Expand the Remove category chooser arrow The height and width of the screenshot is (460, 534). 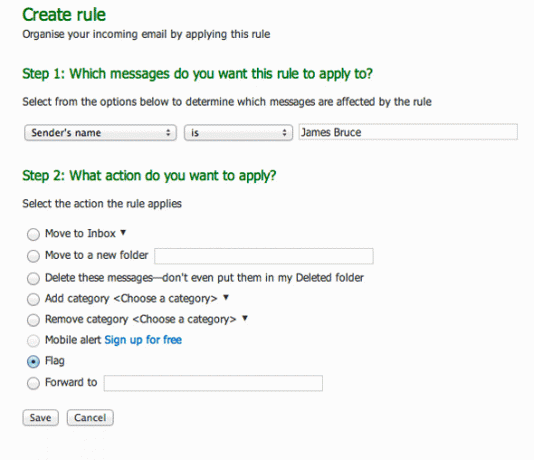tap(245, 319)
